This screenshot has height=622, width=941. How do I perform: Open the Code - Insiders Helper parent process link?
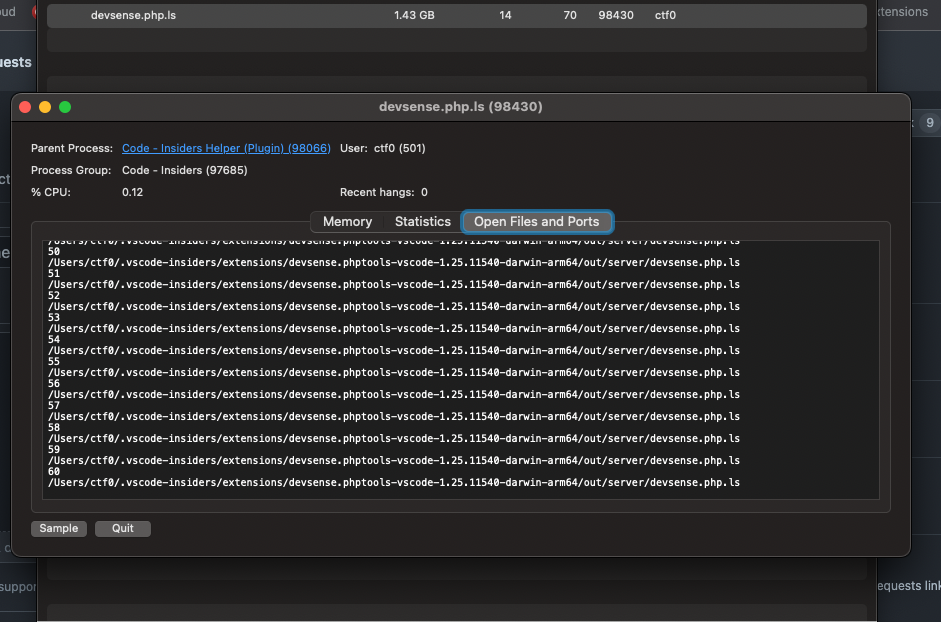(226, 148)
